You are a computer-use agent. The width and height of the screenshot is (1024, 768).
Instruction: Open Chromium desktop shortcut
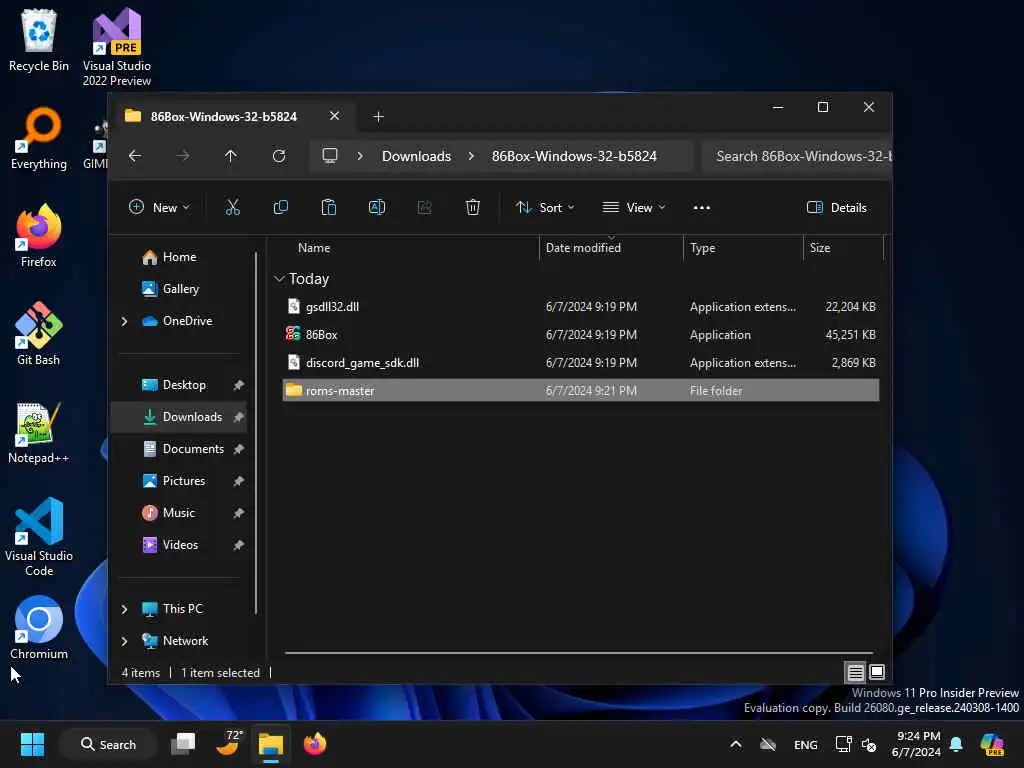[x=39, y=628]
